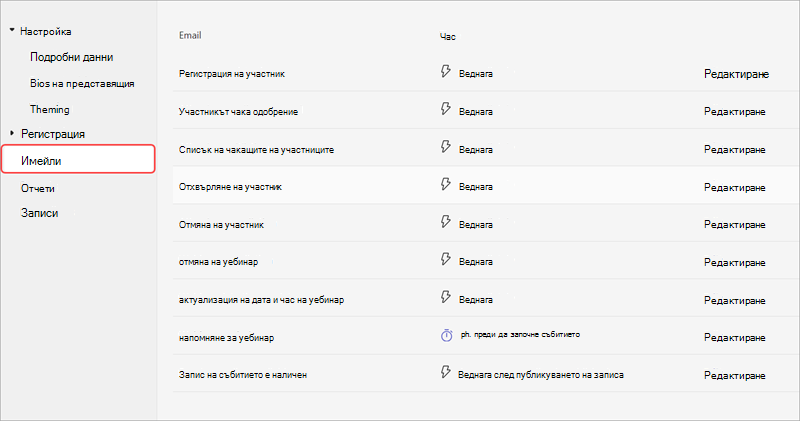Expand the Регистрация section arrow
This screenshot has width=800, height=421.
12,133
